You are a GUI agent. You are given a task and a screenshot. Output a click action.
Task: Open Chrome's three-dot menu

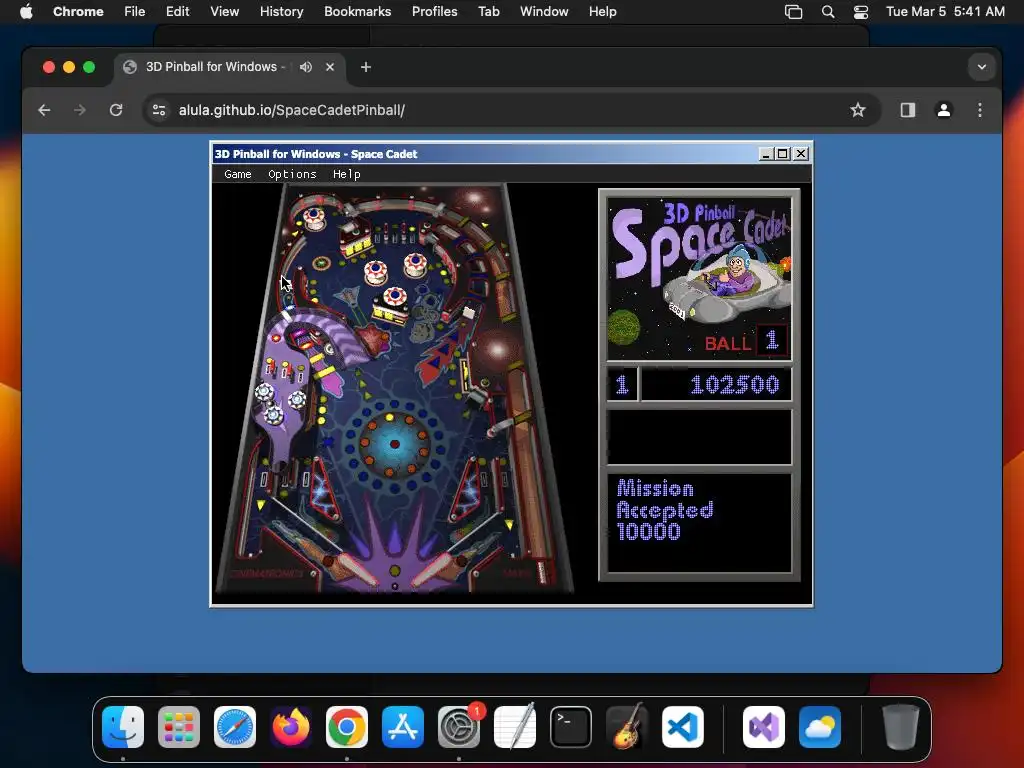(x=980, y=110)
